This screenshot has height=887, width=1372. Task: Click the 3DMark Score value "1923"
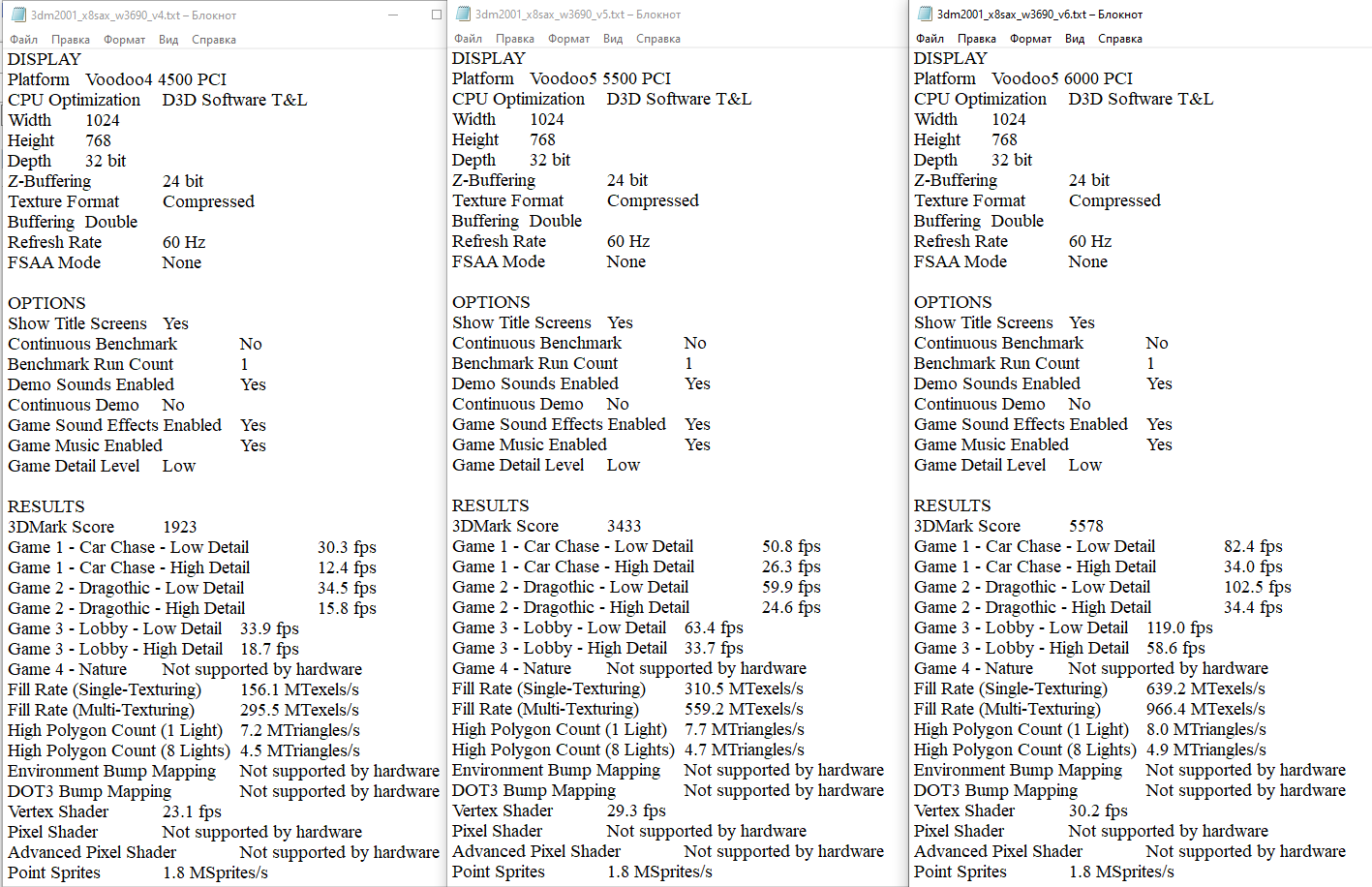(180, 527)
